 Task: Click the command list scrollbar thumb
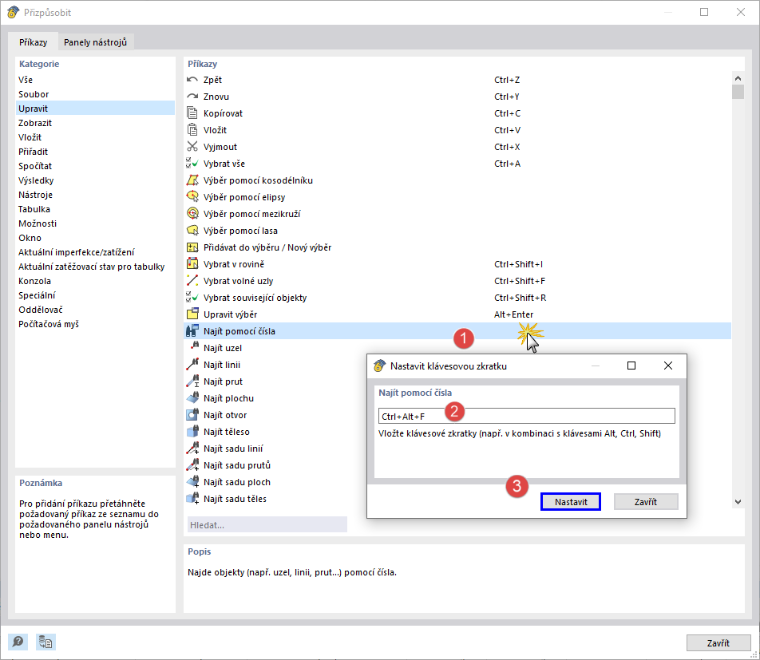pos(738,92)
